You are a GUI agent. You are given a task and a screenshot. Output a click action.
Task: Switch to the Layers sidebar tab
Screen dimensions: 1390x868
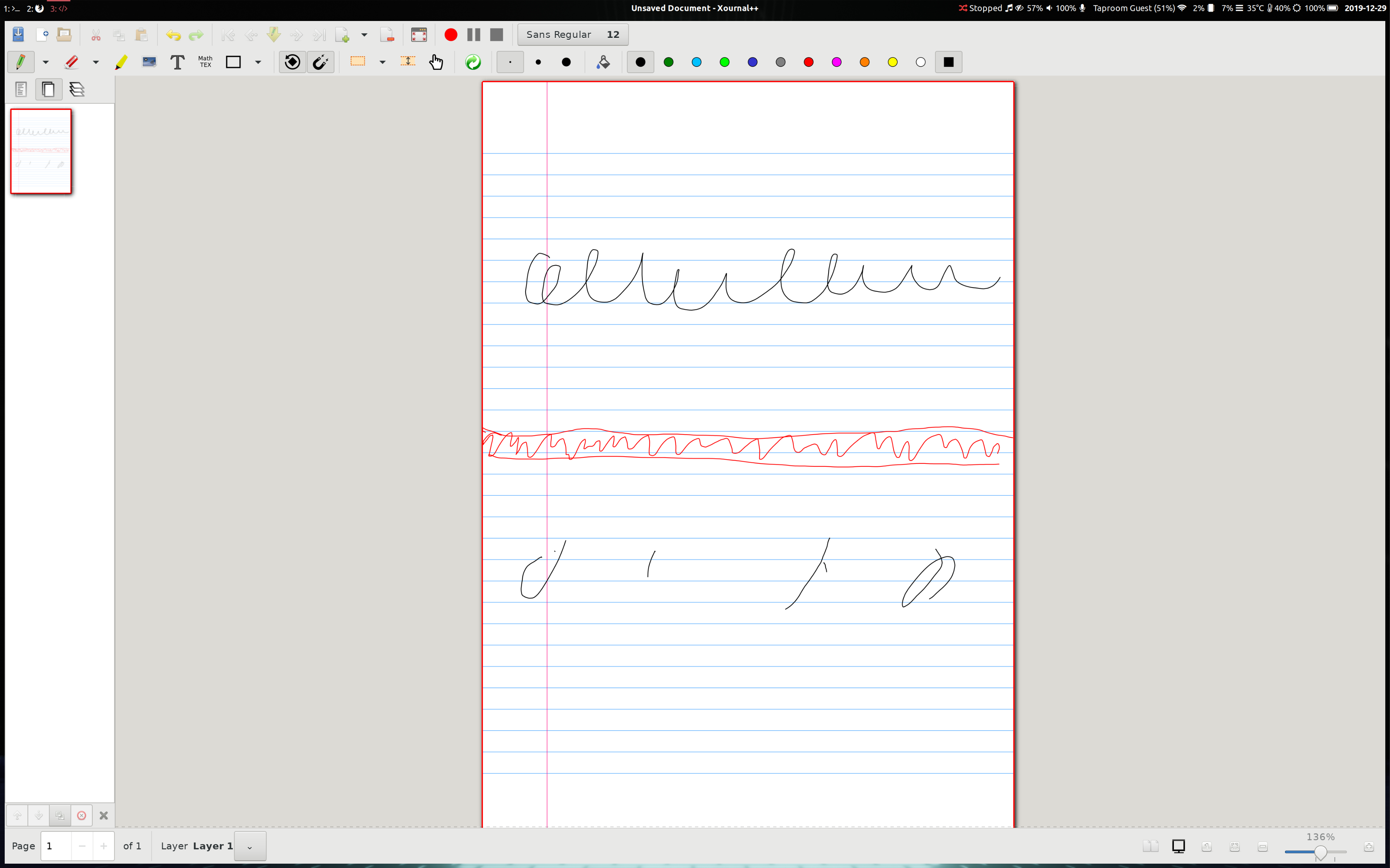tap(77, 89)
